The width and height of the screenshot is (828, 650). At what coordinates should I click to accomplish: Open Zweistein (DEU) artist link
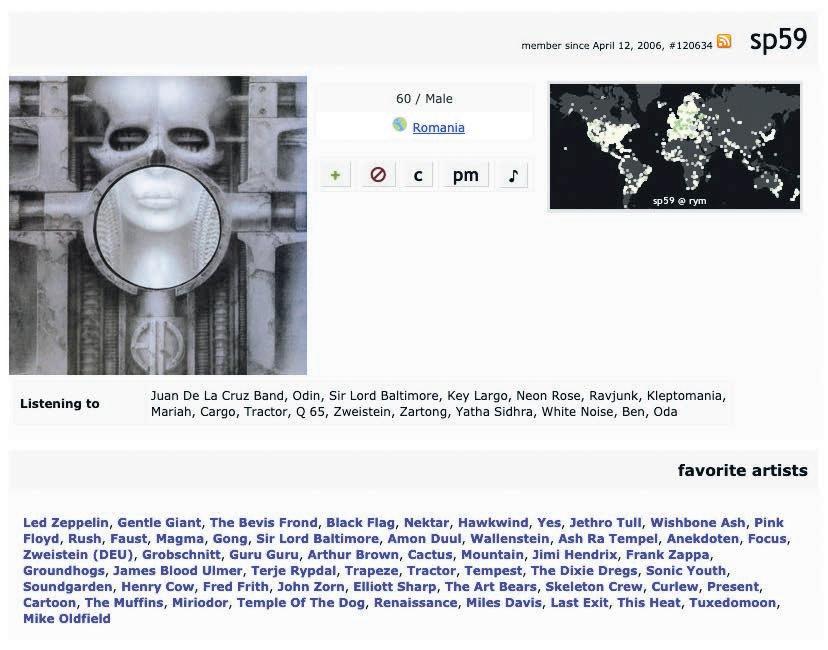(x=78, y=555)
